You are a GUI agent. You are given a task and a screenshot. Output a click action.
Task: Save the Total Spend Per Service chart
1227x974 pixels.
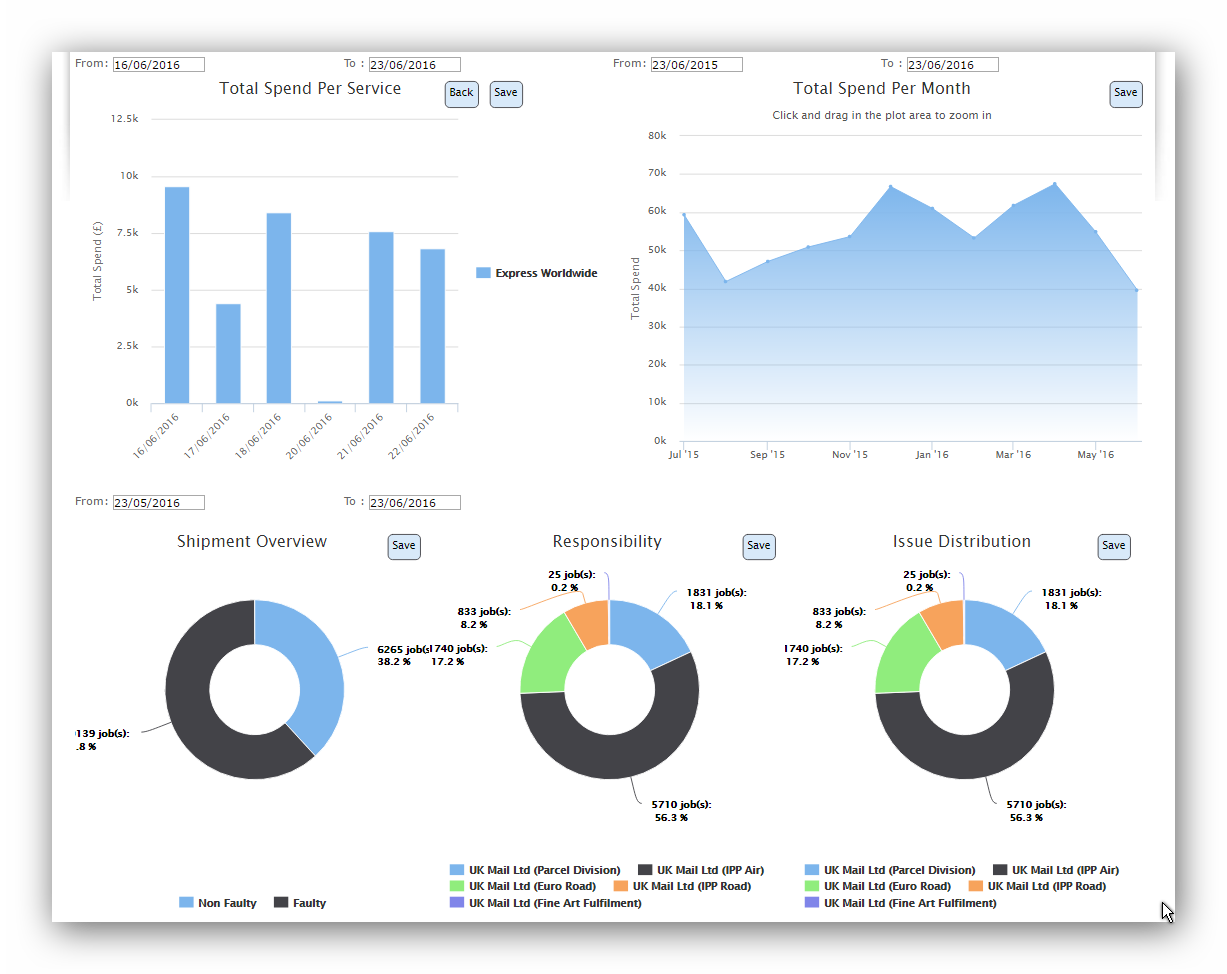point(506,94)
